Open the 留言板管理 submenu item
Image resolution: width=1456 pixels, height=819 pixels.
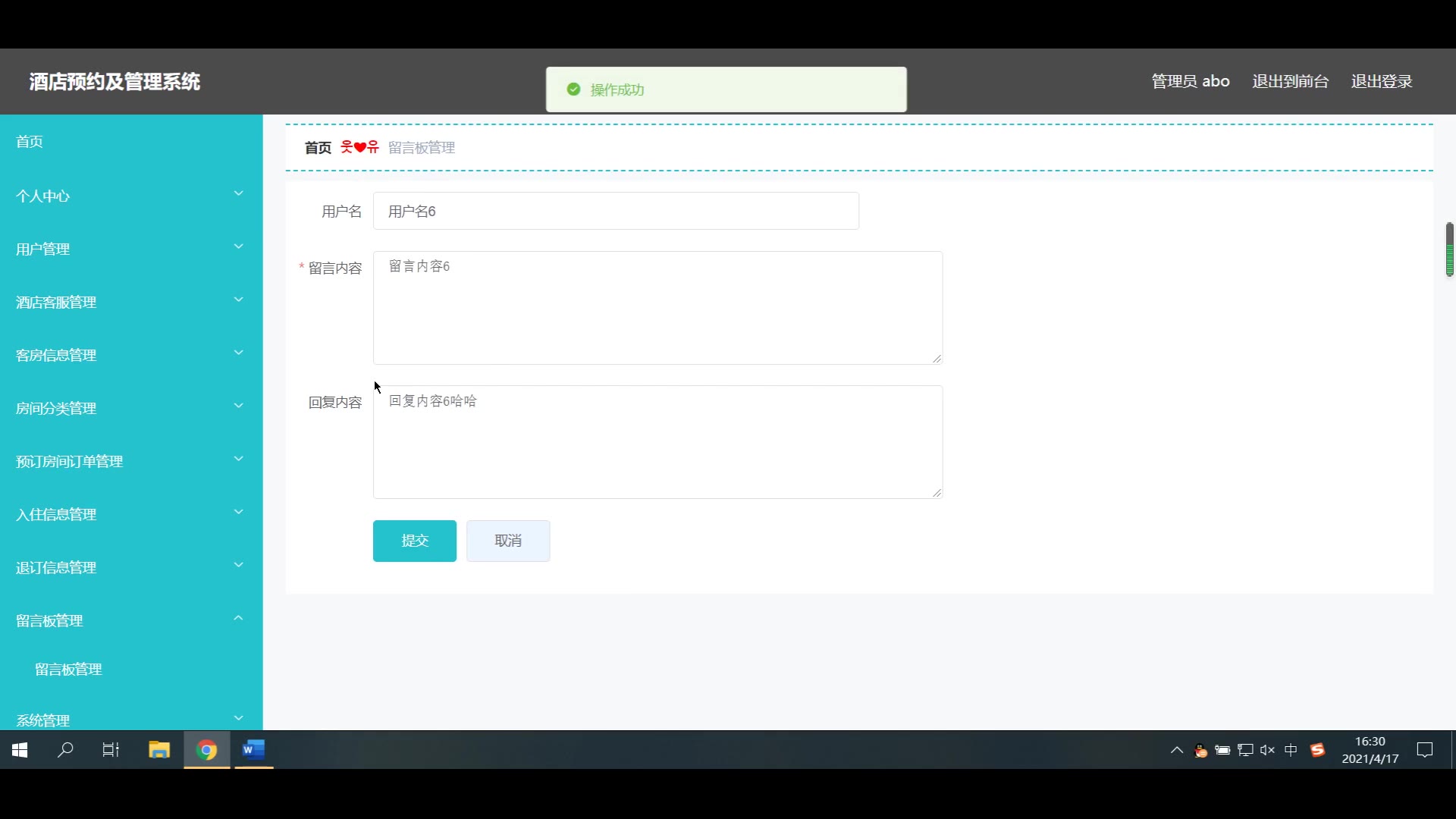(68, 669)
